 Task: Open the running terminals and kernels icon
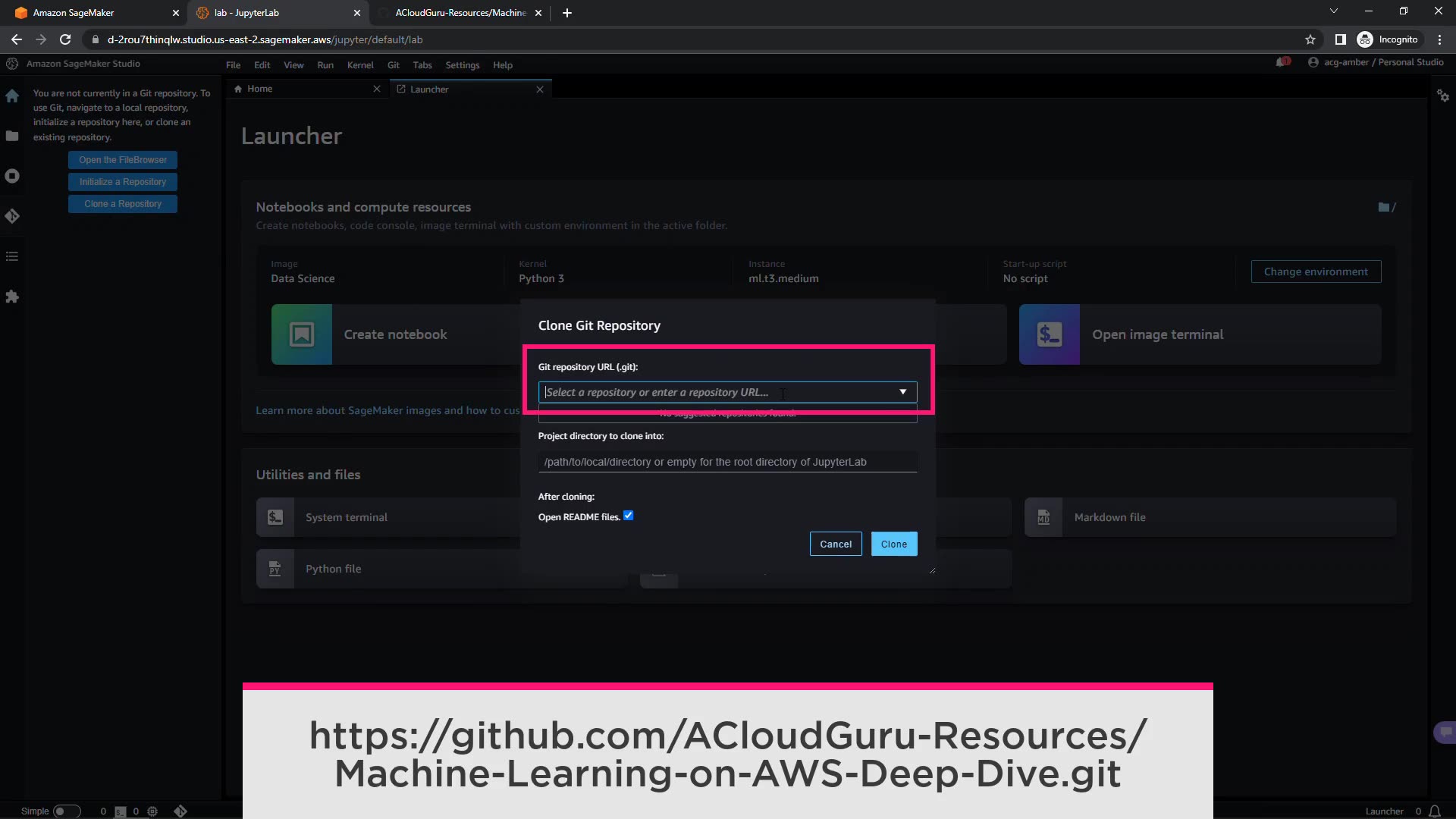pos(12,176)
